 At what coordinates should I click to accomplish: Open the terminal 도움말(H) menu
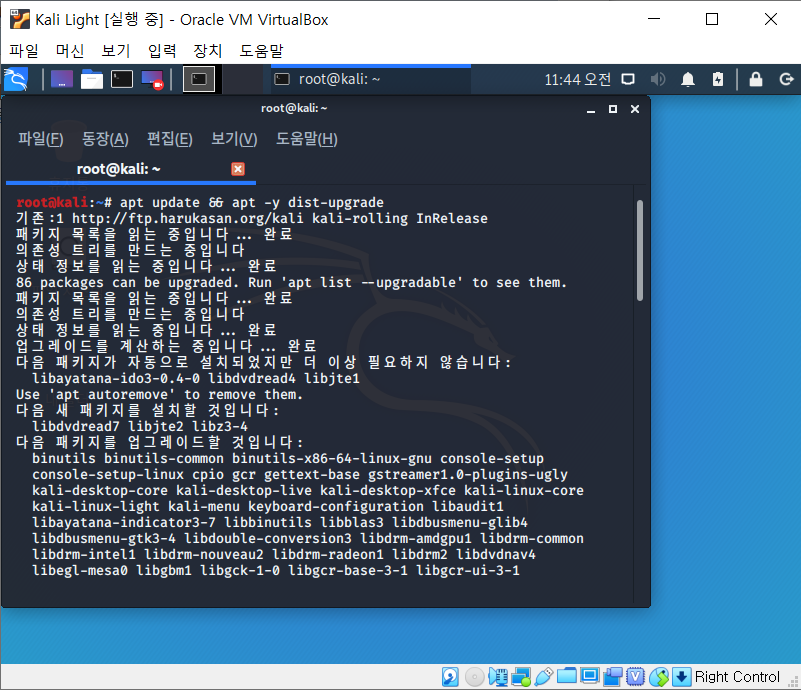coord(307,139)
